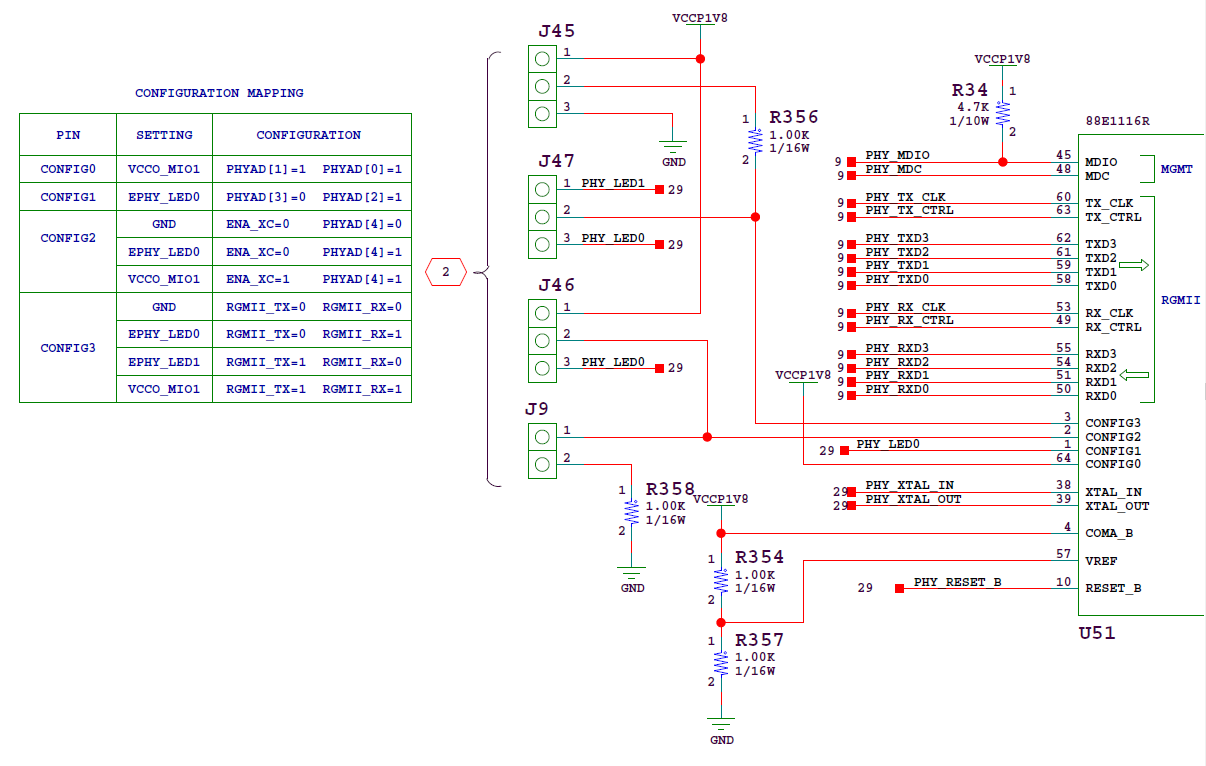
Task: Click the R358 resistor symbol
Action: coord(631,511)
